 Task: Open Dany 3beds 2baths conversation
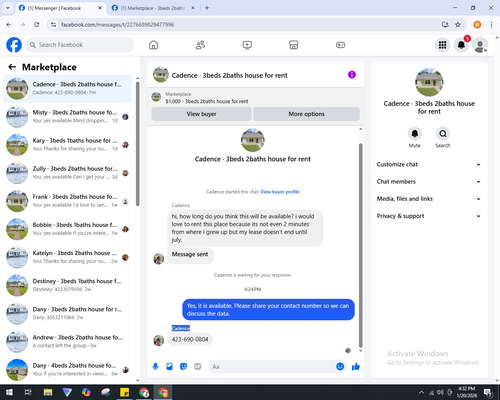click(x=67, y=313)
